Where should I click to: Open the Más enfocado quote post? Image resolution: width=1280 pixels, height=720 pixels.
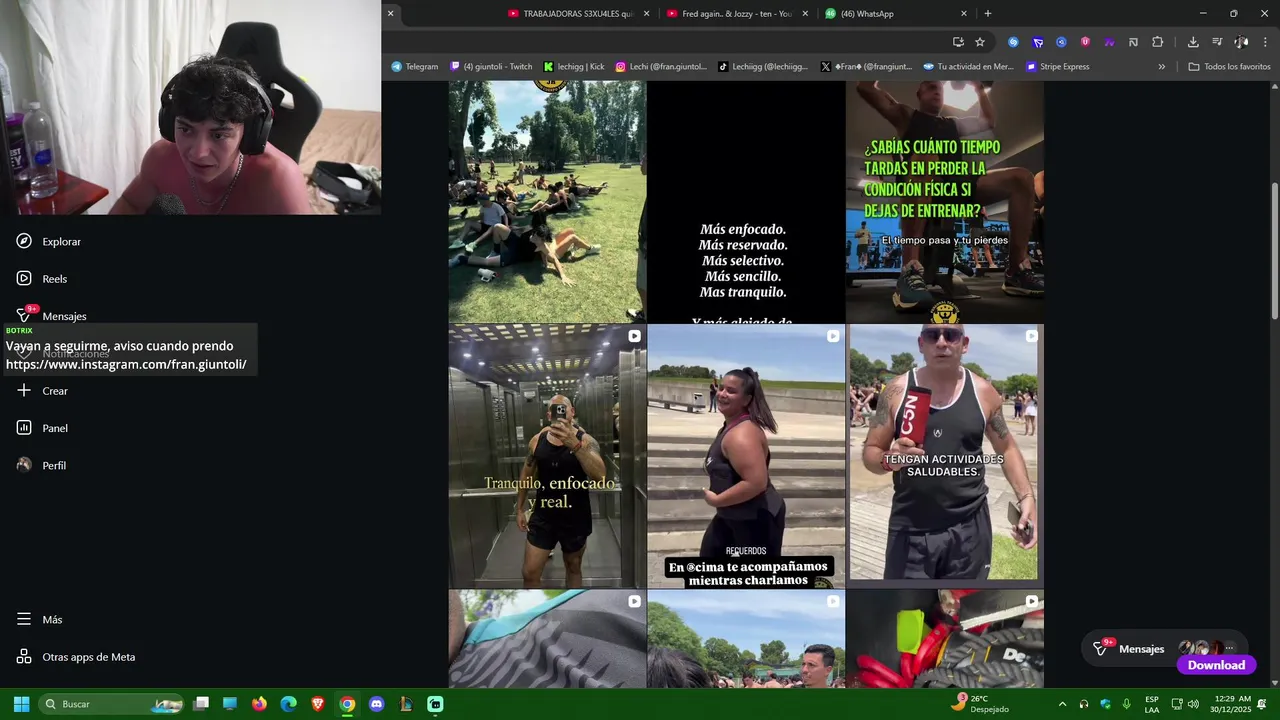point(746,201)
